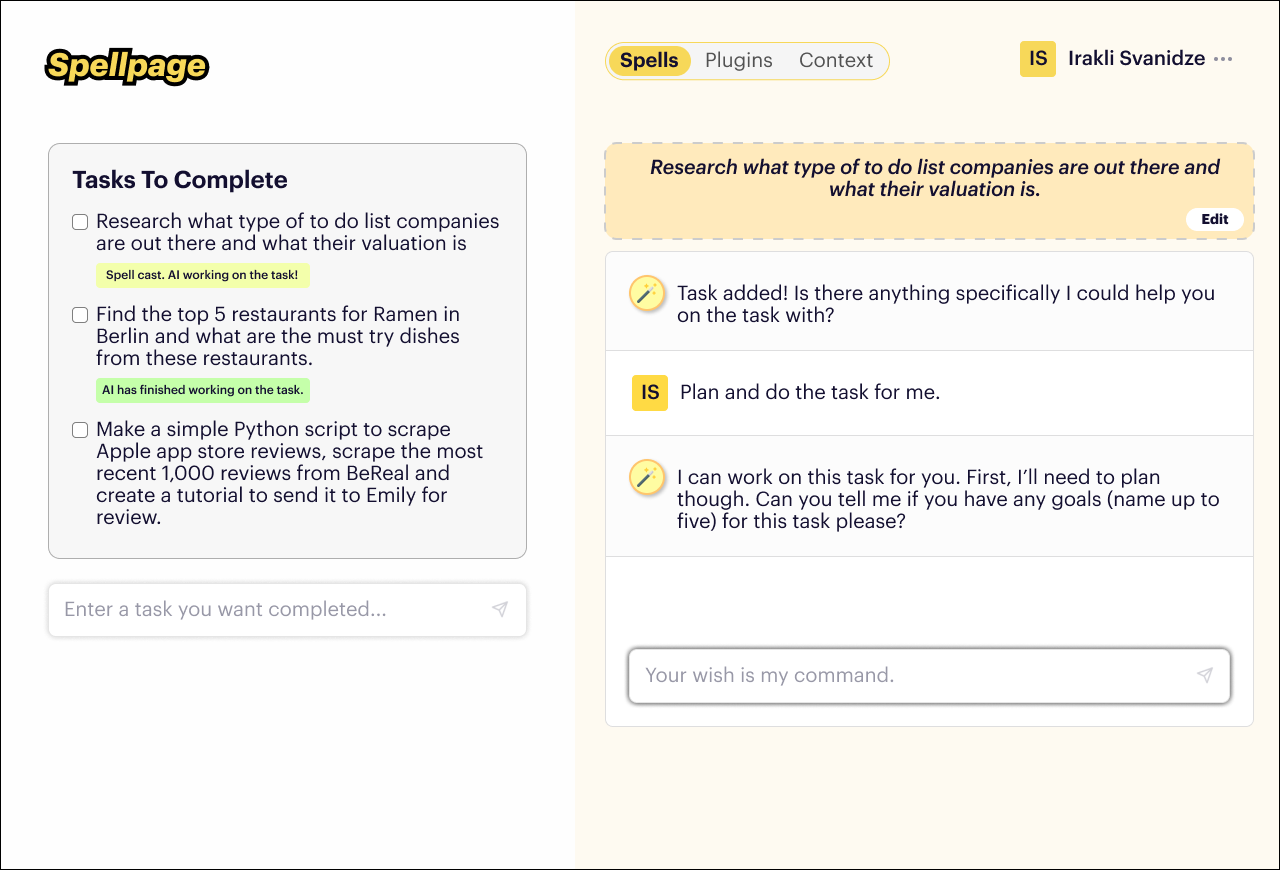Focus the 'Enter a task you want completed' field
The height and width of the screenshot is (870, 1280).
287,609
